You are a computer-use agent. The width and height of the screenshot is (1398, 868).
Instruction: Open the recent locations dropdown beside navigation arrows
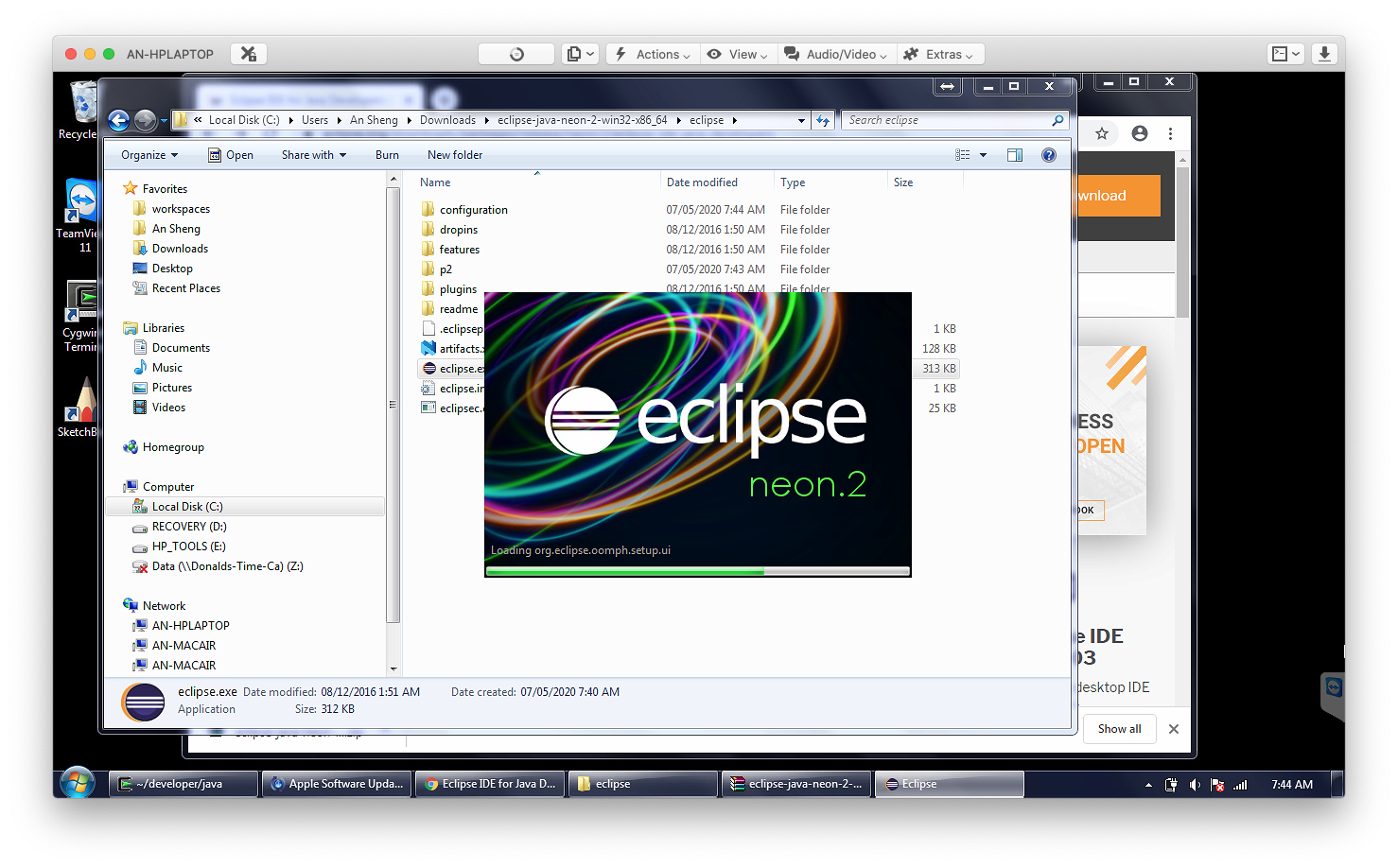tap(164, 121)
